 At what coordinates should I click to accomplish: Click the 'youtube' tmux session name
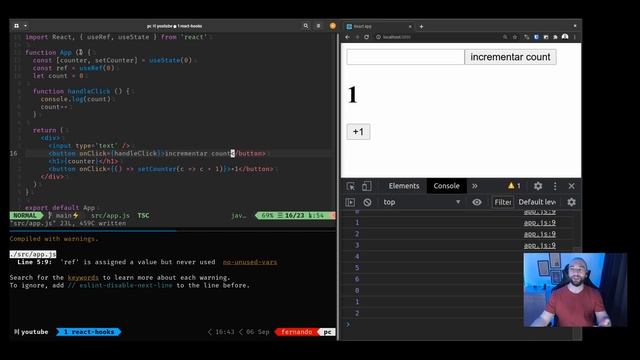34,332
